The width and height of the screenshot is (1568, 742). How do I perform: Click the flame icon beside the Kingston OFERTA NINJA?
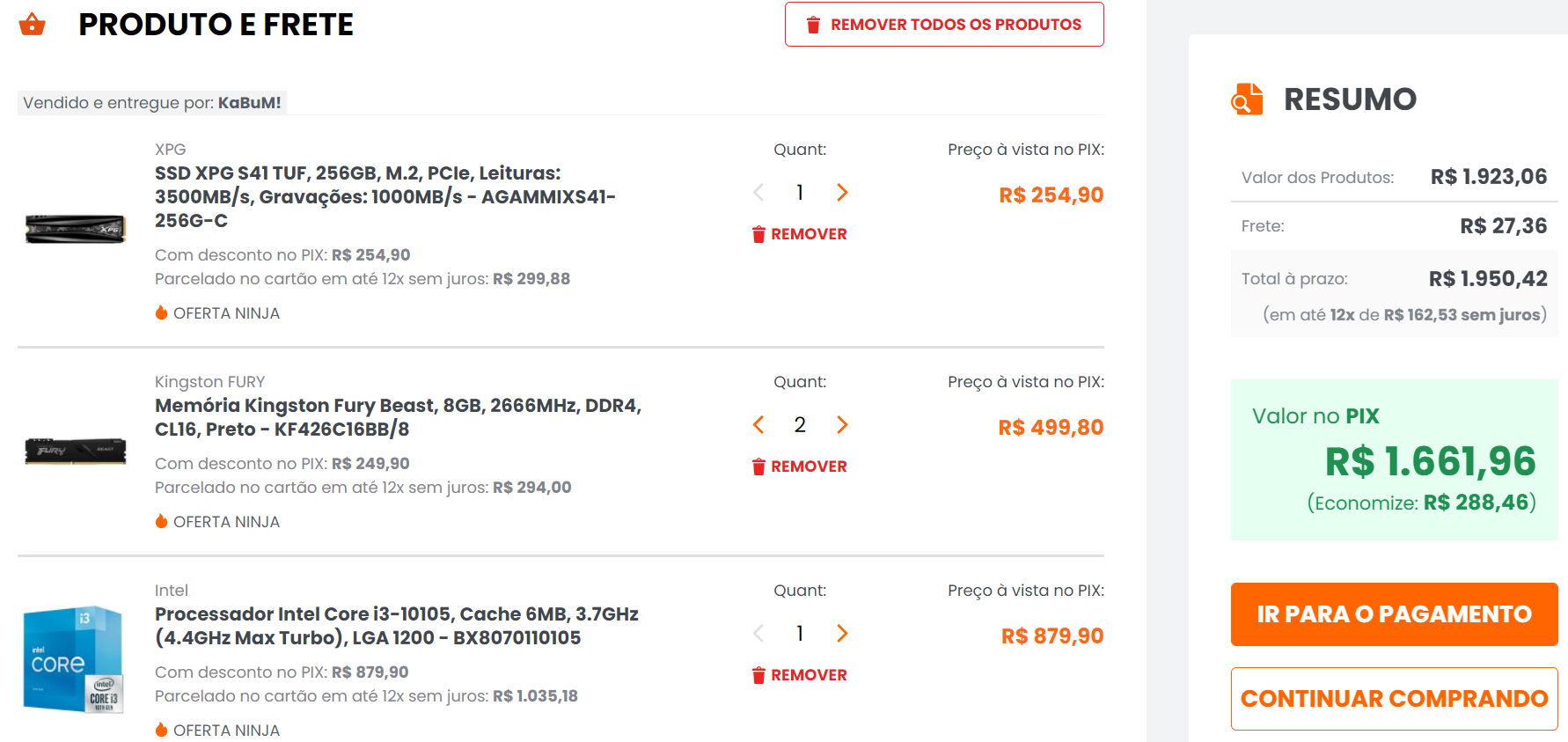tap(161, 521)
